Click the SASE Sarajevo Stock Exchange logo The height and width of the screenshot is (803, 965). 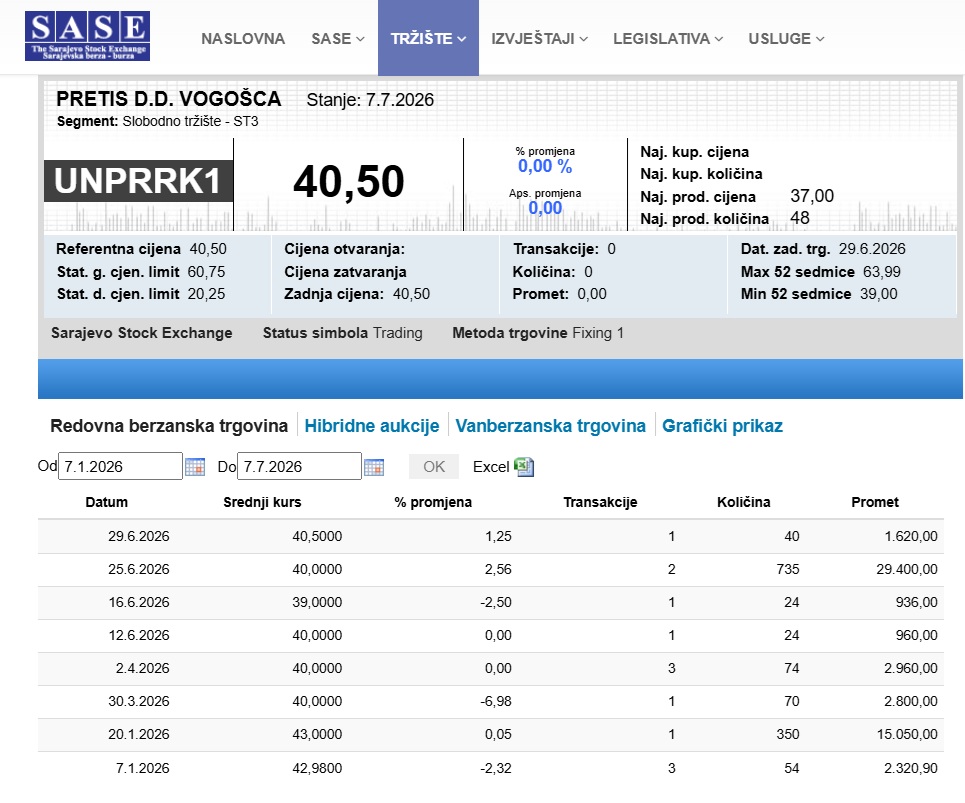[x=87, y=36]
